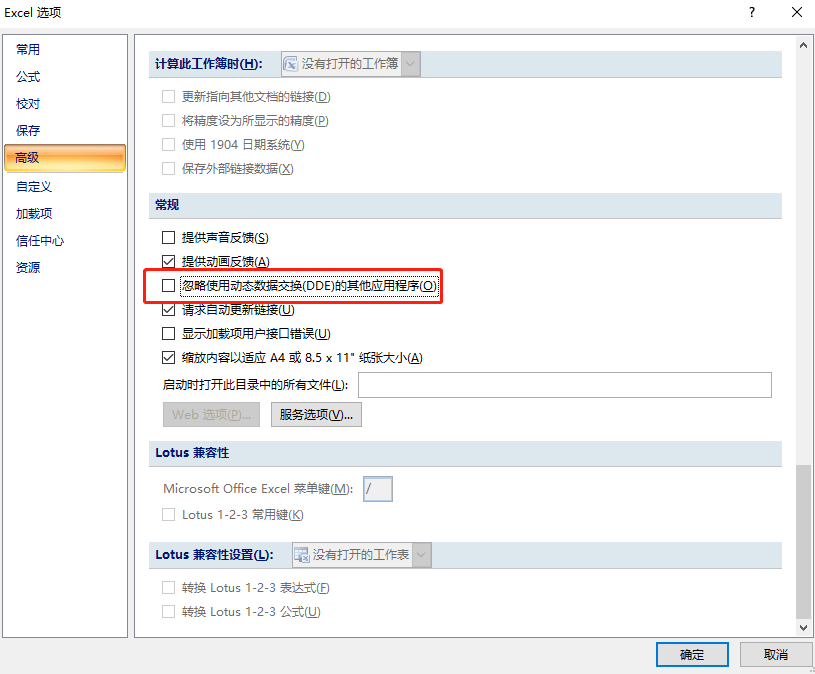Enable 提供声音反馈 checkbox
The height and width of the screenshot is (674, 815).
click(x=168, y=237)
